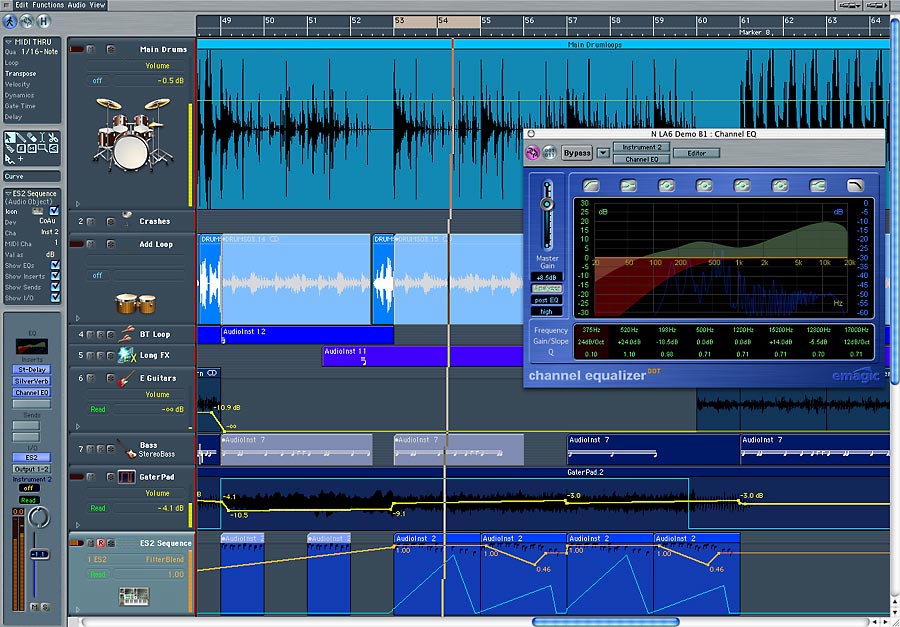Toggle record enable on ES2 Sequence track

point(100,543)
